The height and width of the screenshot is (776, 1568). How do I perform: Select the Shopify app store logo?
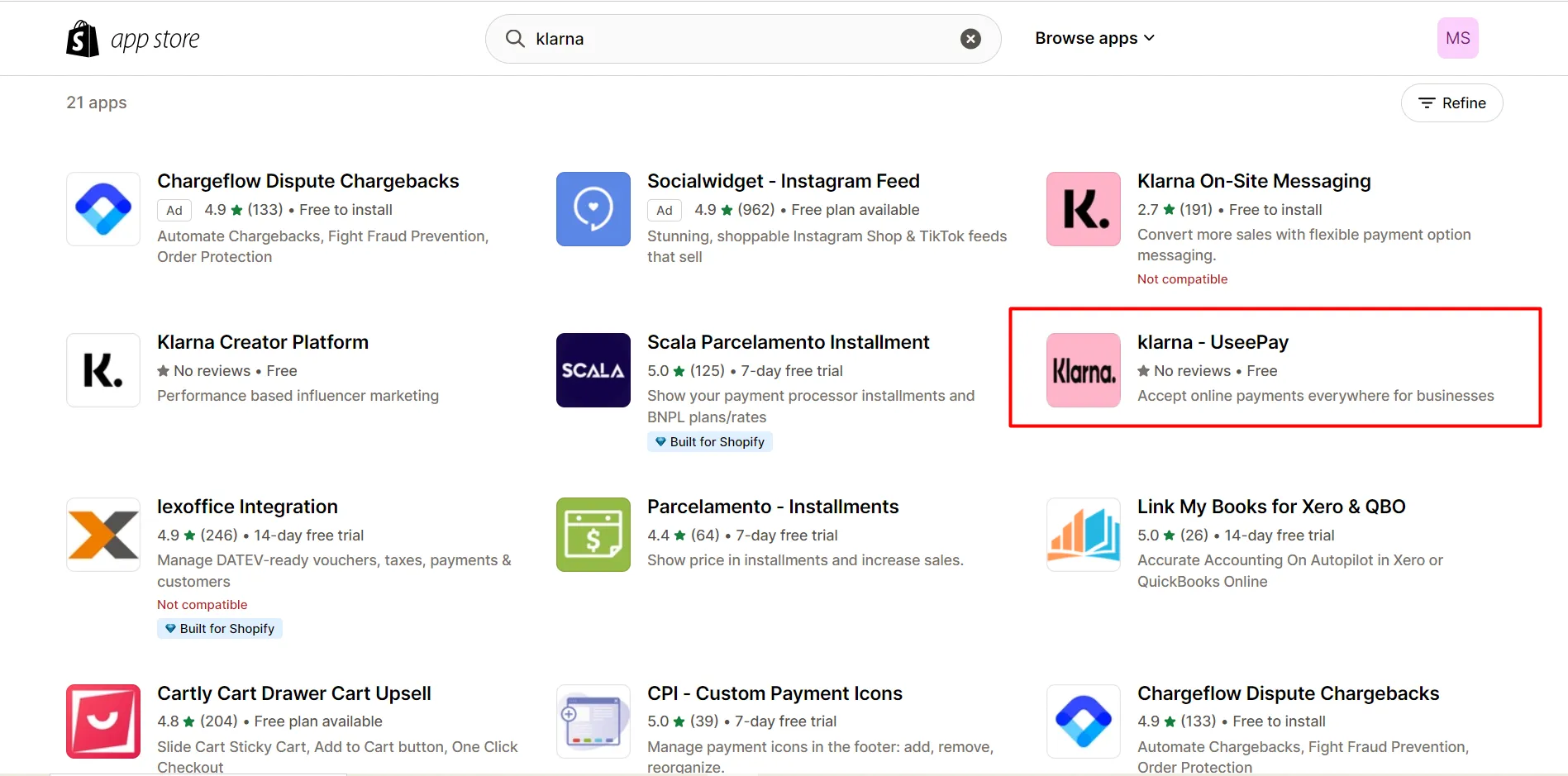(x=132, y=37)
